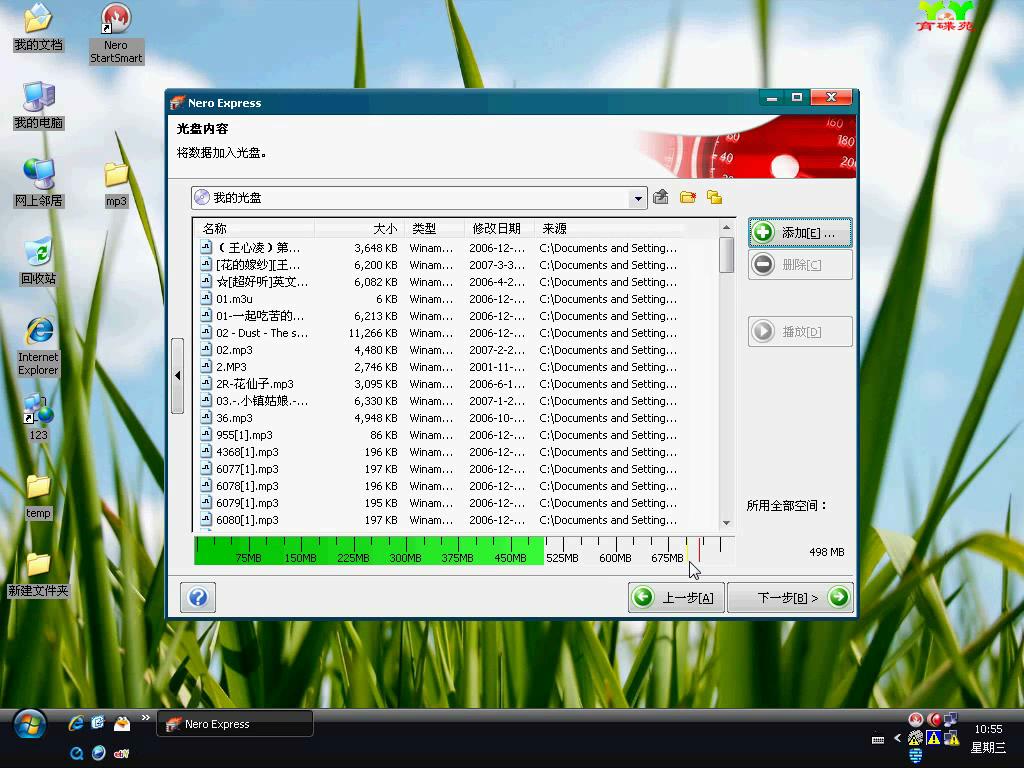Select the 03.-.小镇姑娘 file row
Image resolution: width=1024 pixels, height=768 pixels.
pos(439,401)
